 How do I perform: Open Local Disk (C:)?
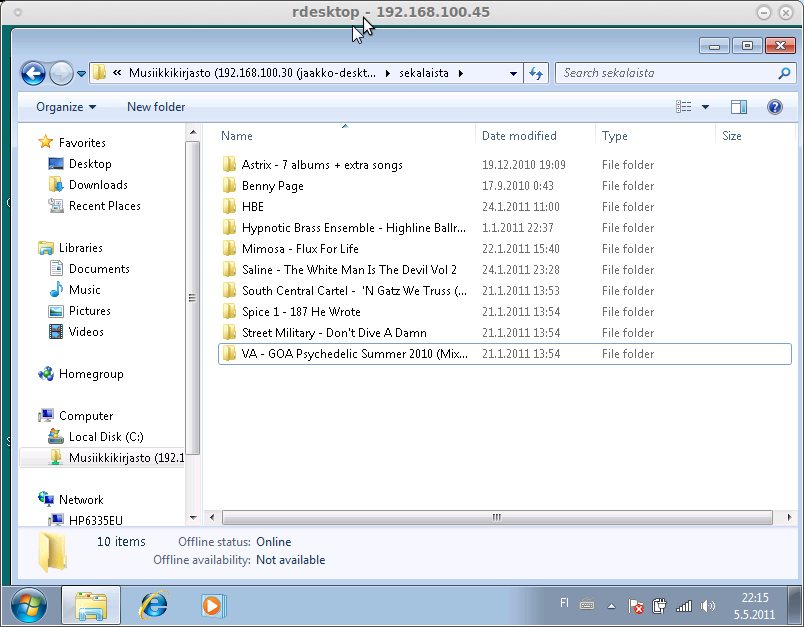click(106, 437)
